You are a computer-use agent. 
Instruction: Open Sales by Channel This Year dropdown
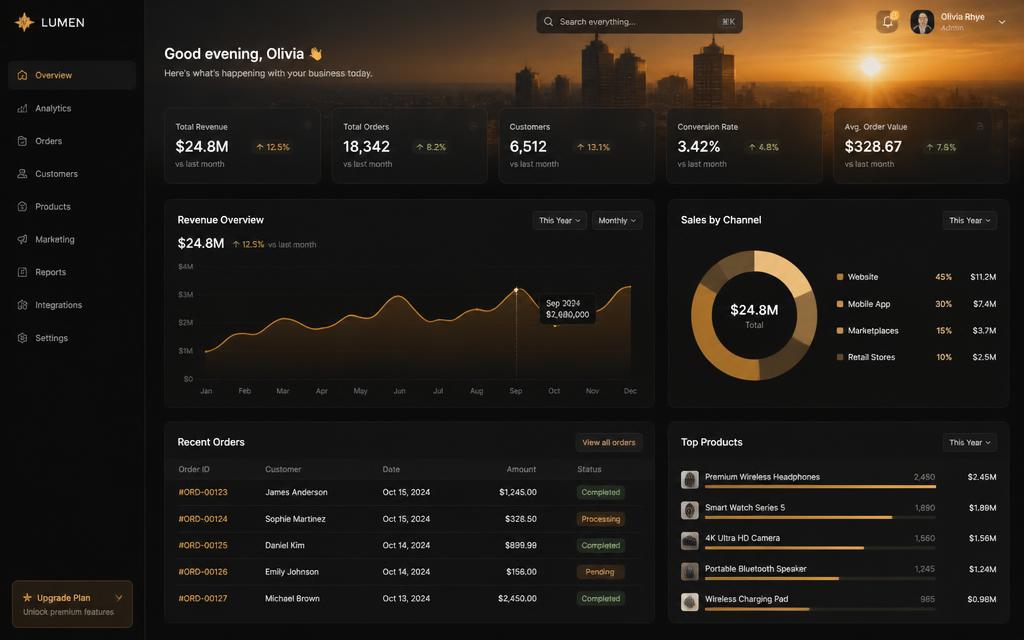coord(970,221)
